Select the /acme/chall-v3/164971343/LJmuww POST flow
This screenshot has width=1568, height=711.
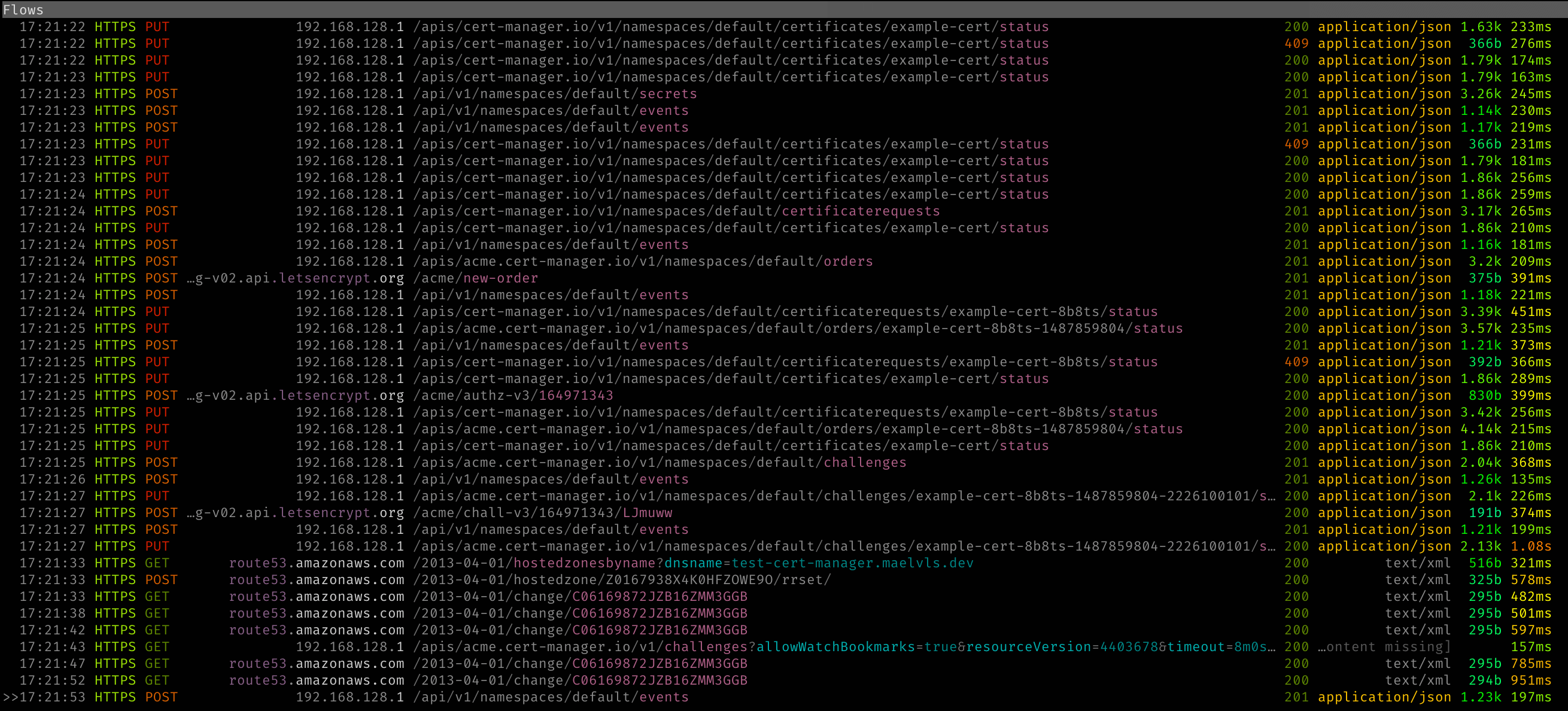coord(542,512)
